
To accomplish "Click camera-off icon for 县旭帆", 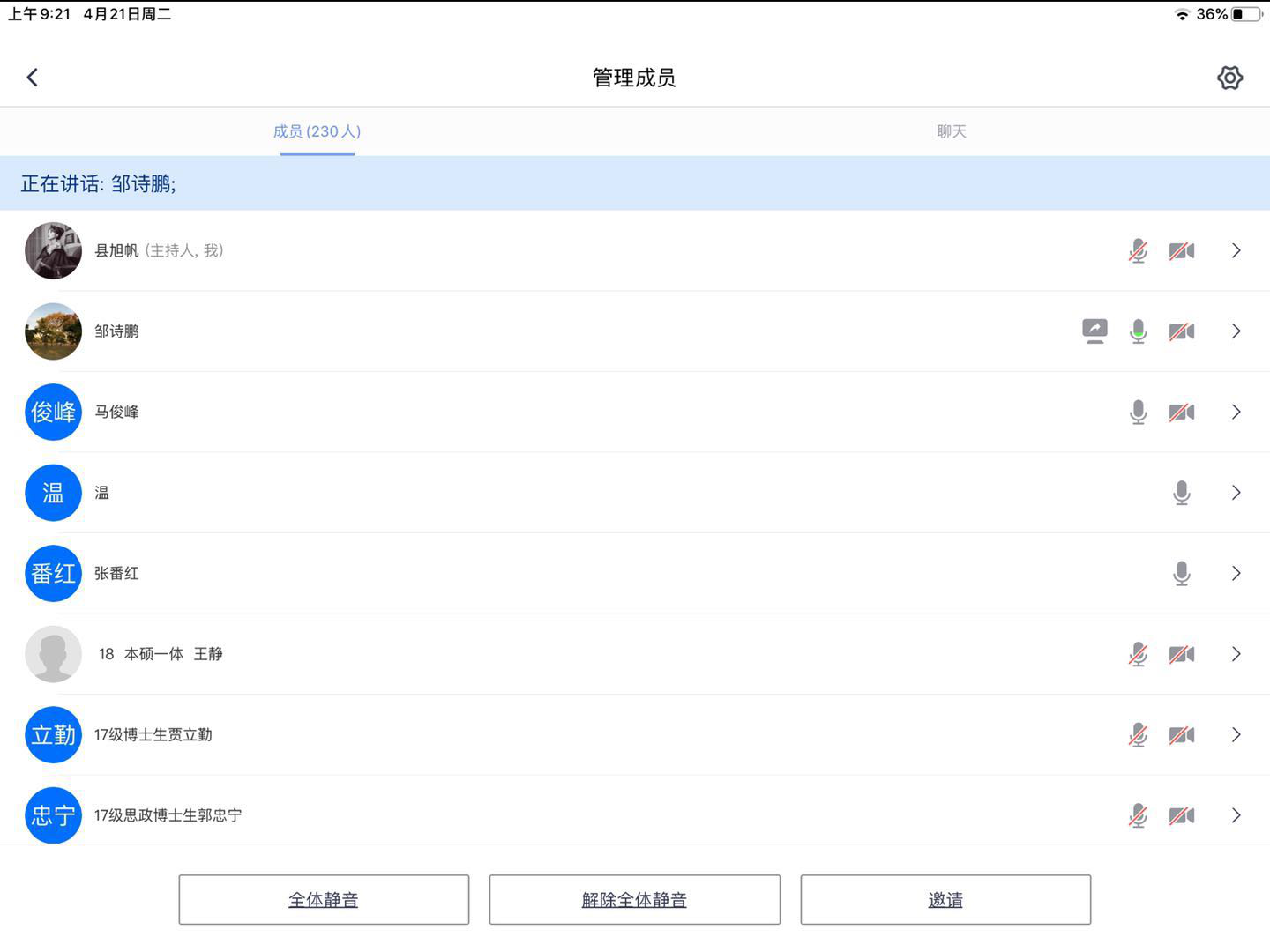I will [1181, 251].
